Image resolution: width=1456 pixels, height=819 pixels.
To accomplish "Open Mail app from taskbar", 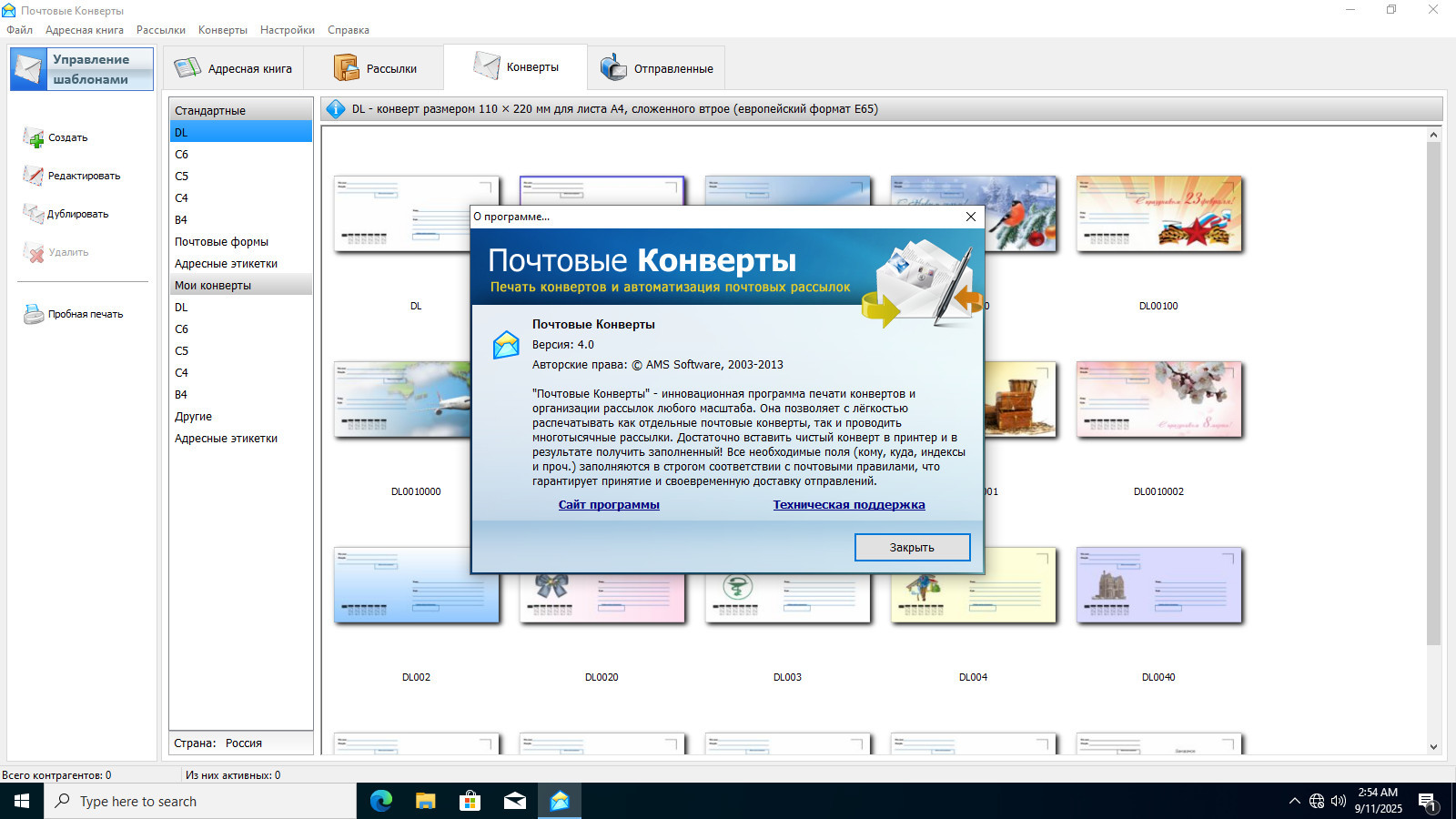I will click(514, 801).
